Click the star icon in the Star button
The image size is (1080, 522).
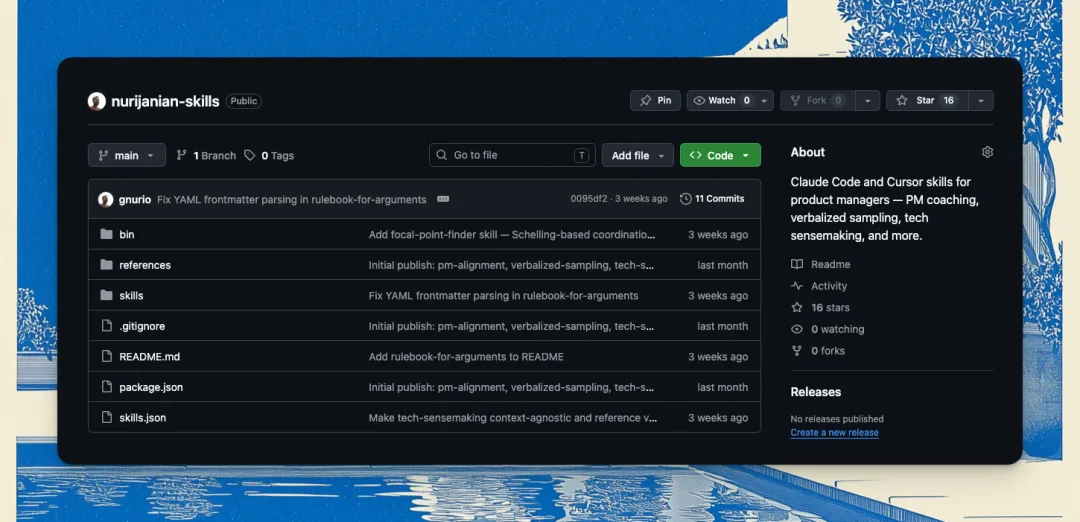click(902, 101)
